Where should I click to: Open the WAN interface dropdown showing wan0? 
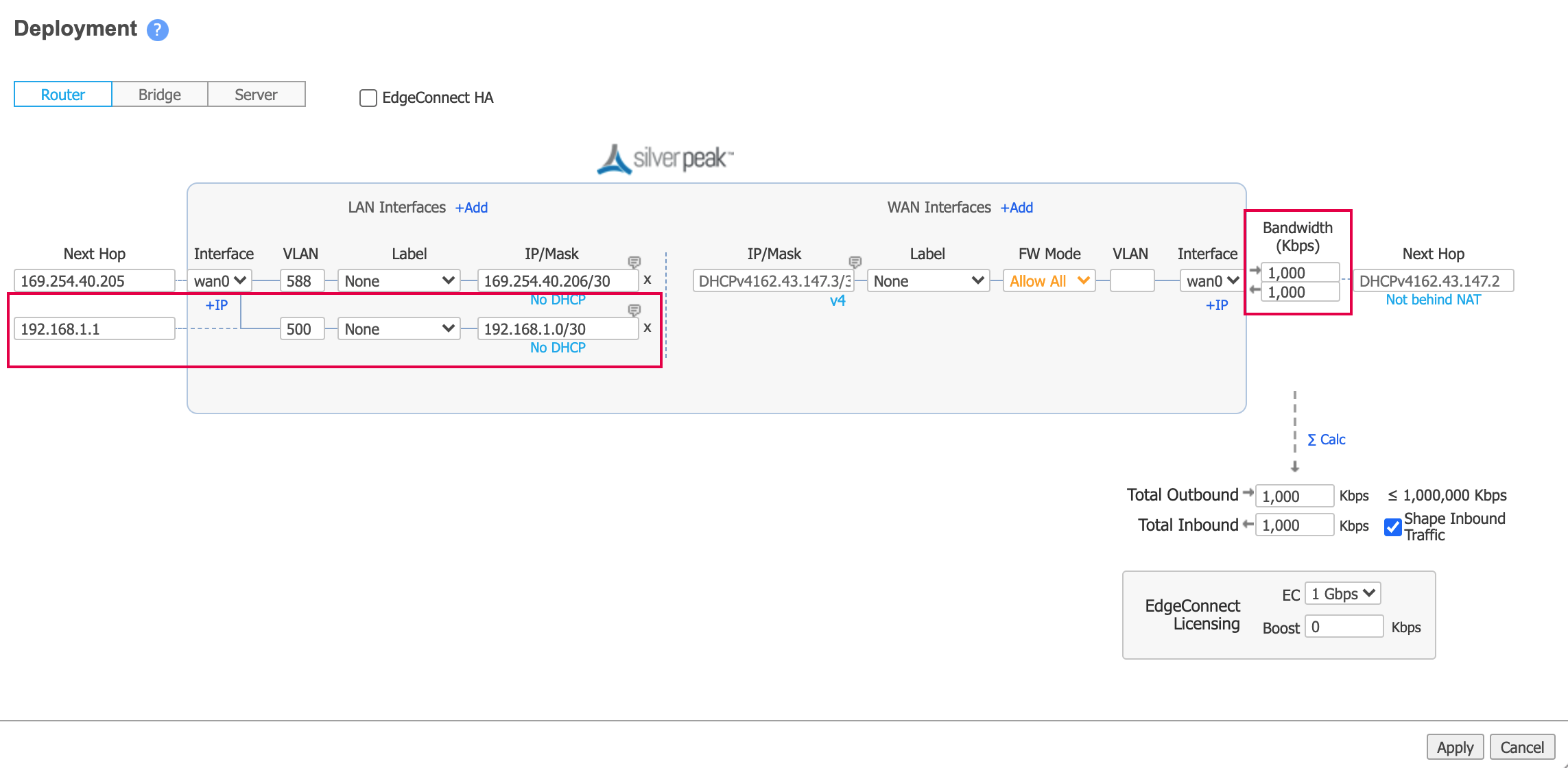pos(1211,280)
